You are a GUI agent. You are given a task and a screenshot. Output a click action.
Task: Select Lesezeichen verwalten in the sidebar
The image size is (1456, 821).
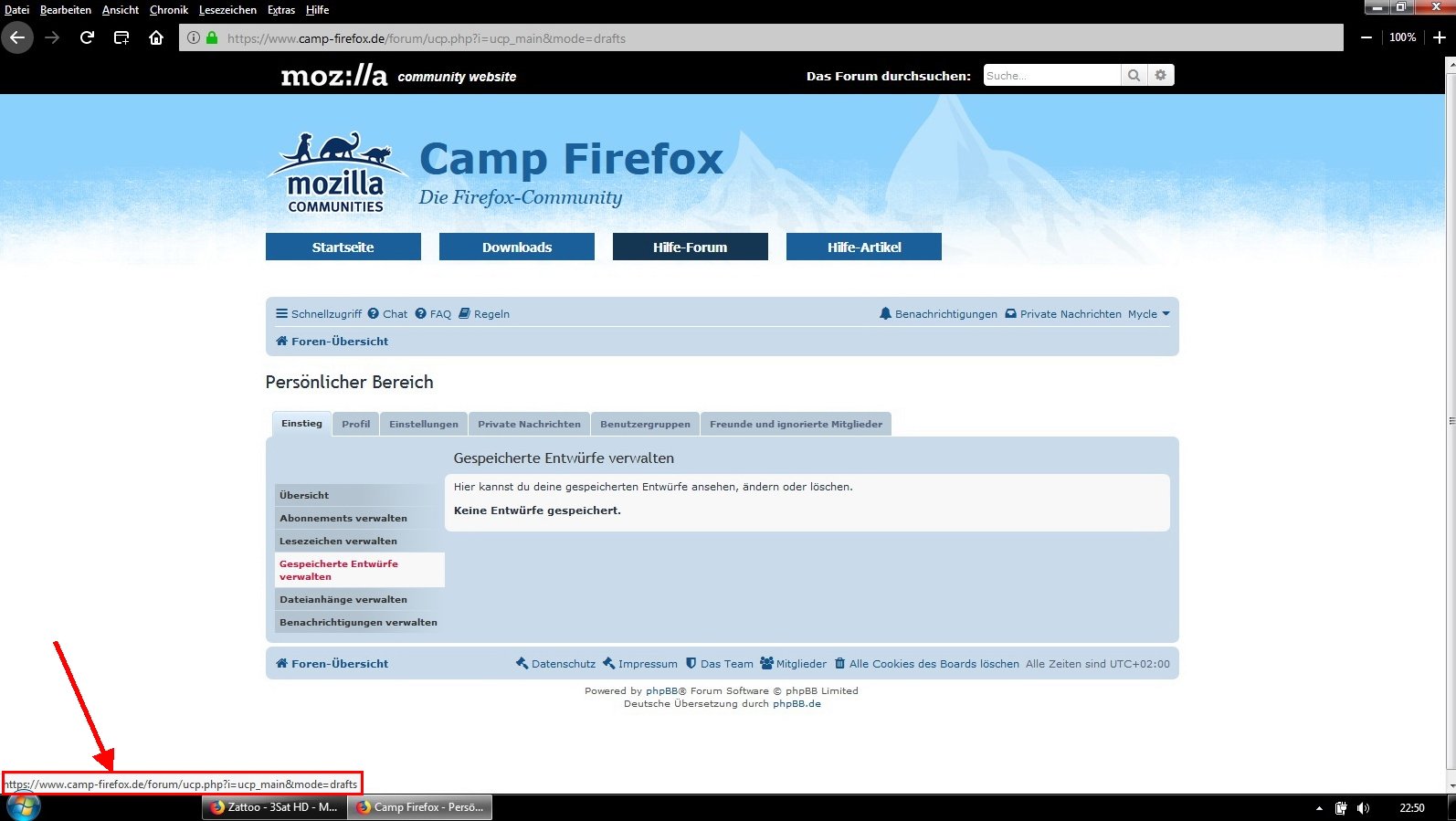(x=360, y=541)
